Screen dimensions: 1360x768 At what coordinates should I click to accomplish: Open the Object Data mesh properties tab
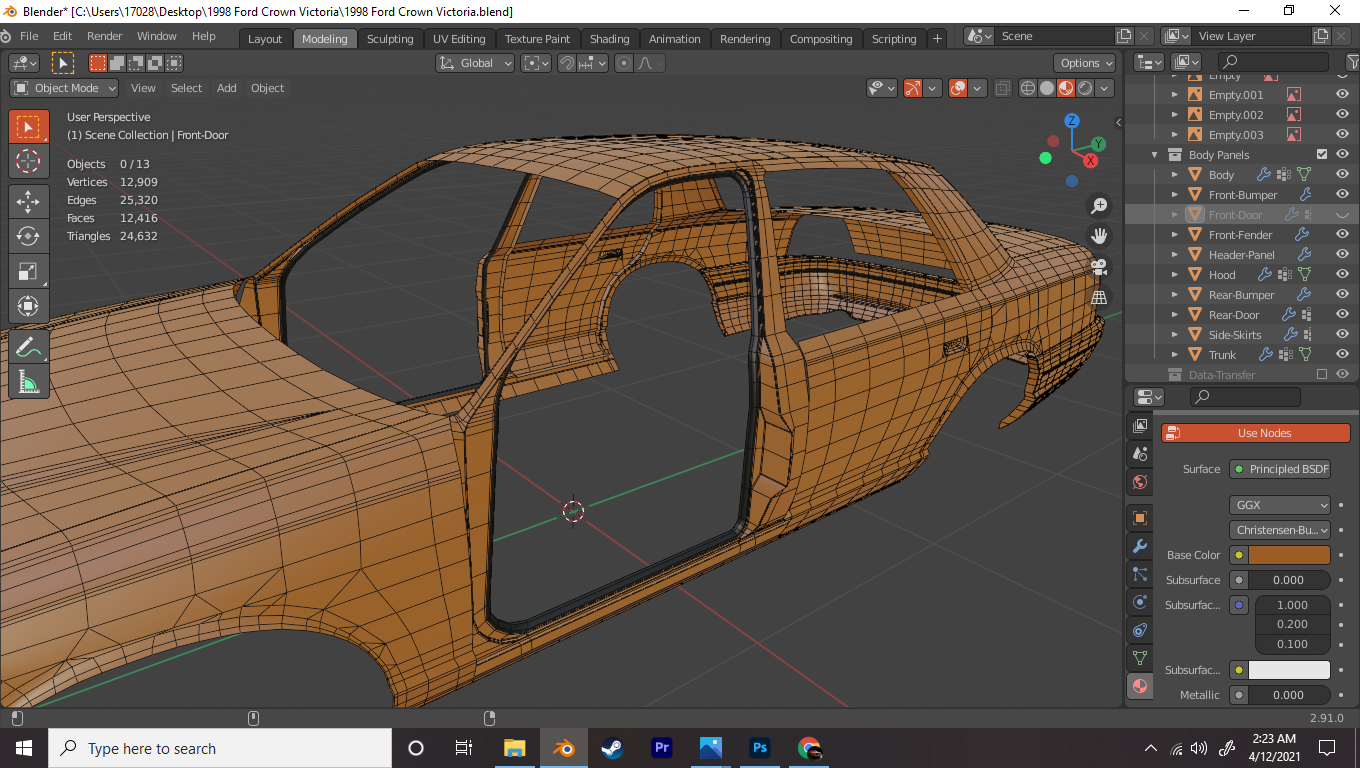[1139, 658]
